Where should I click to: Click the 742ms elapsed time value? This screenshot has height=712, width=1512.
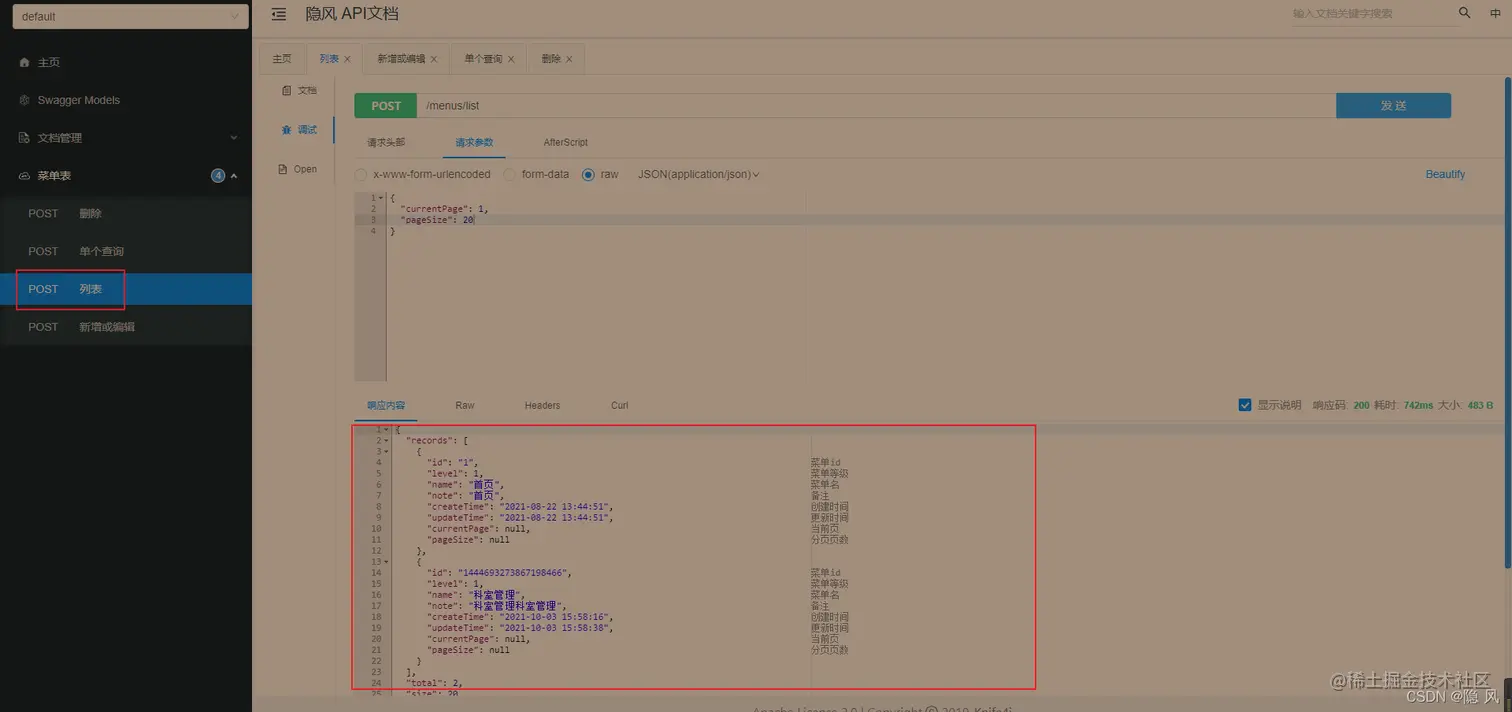1418,405
